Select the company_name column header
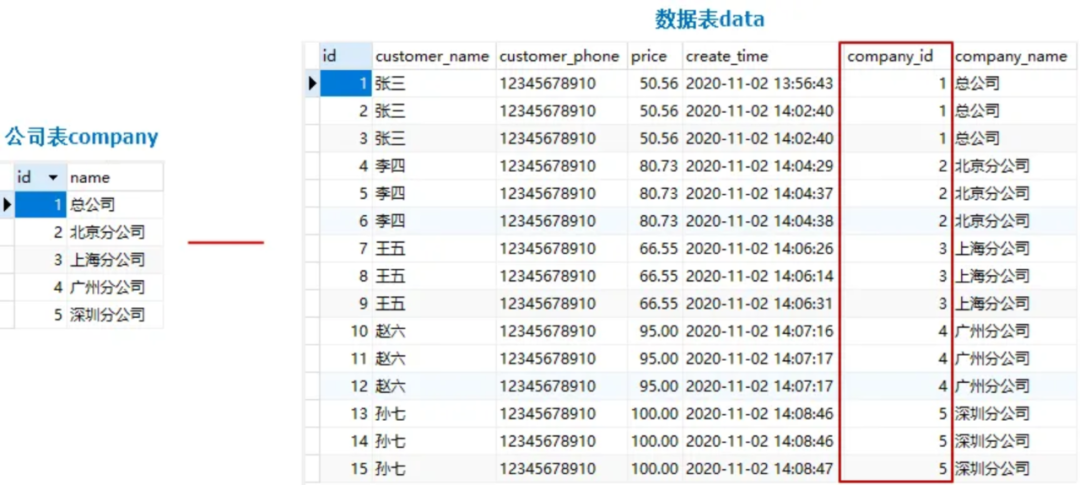 pyautogui.click(x=1011, y=56)
